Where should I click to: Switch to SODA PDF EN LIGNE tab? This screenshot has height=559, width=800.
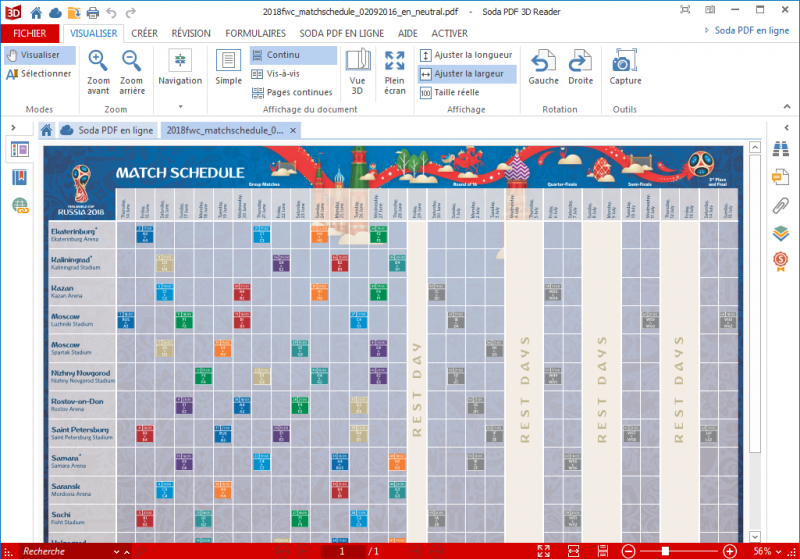point(341,33)
